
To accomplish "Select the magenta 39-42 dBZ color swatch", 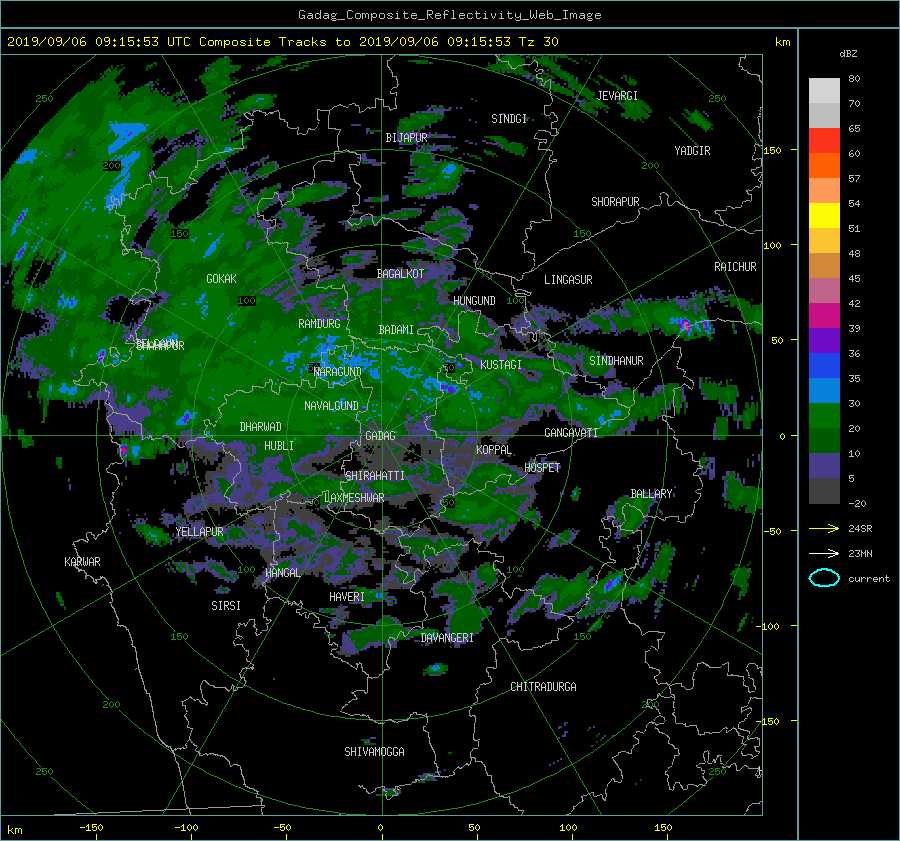I will [824, 316].
